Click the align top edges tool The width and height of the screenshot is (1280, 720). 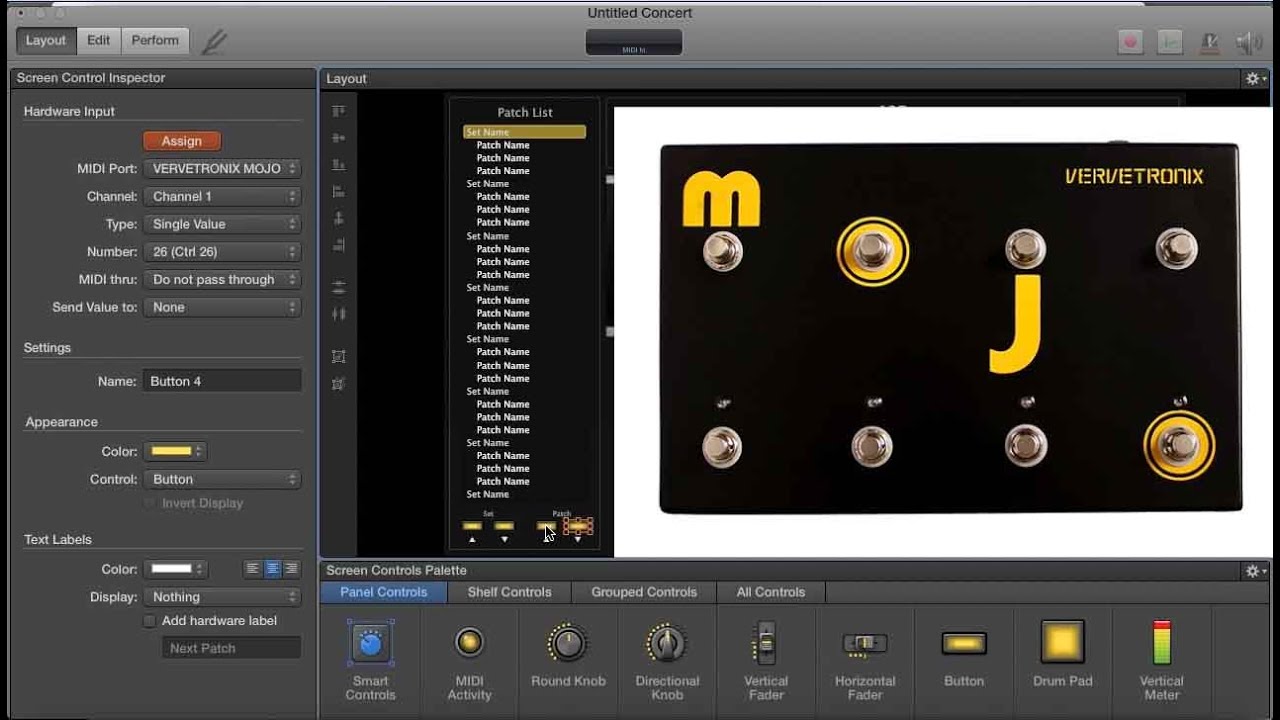tap(339, 111)
